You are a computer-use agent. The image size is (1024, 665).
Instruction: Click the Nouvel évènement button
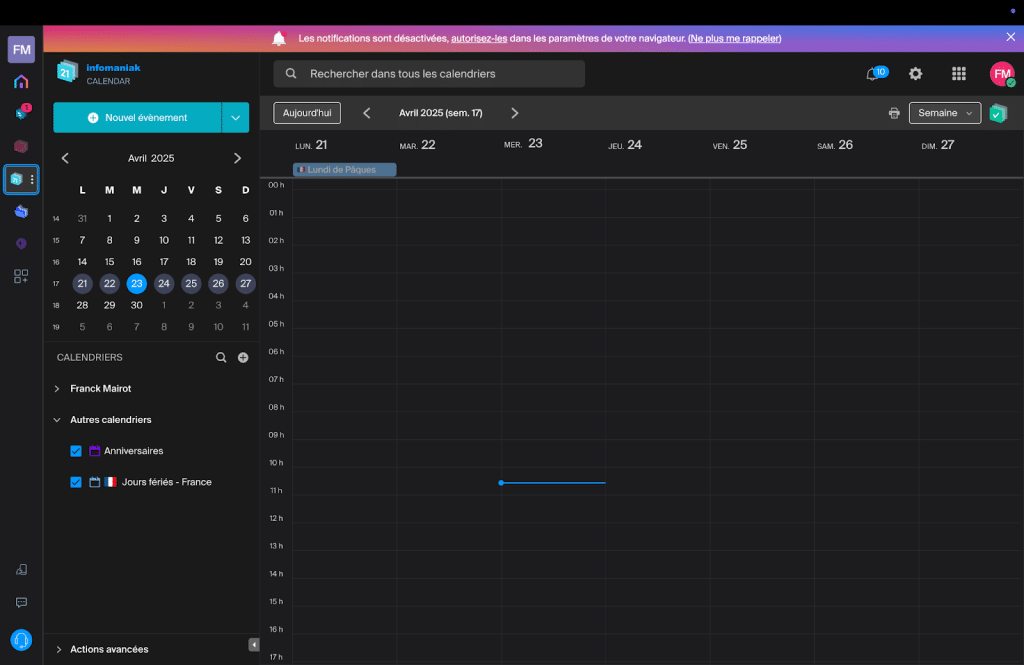pyautogui.click(x=137, y=118)
